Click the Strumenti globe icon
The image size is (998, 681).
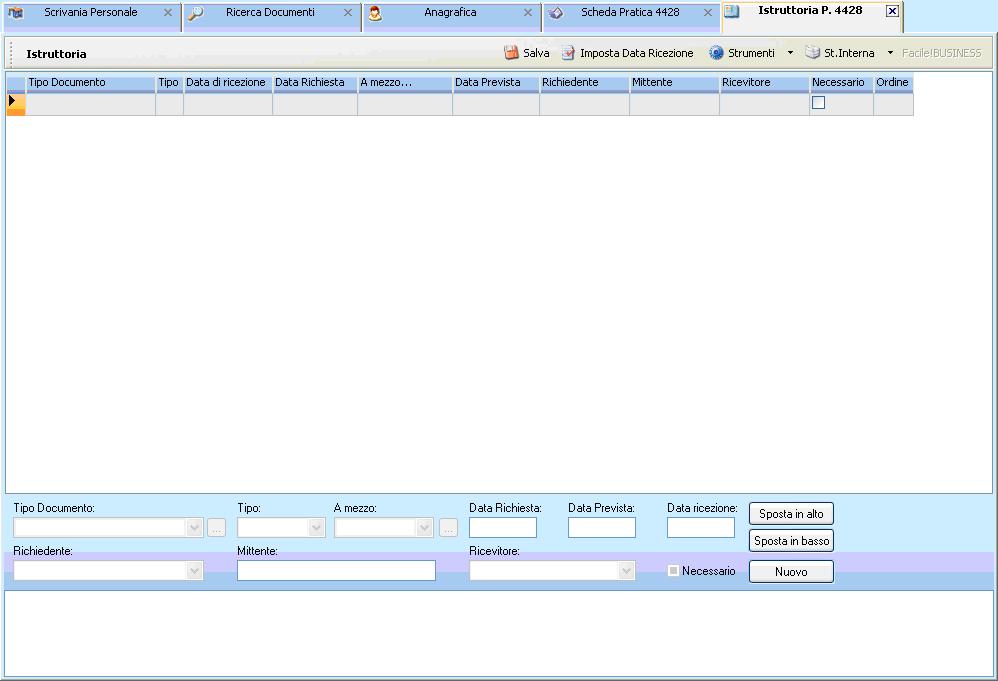click(716, 53)
